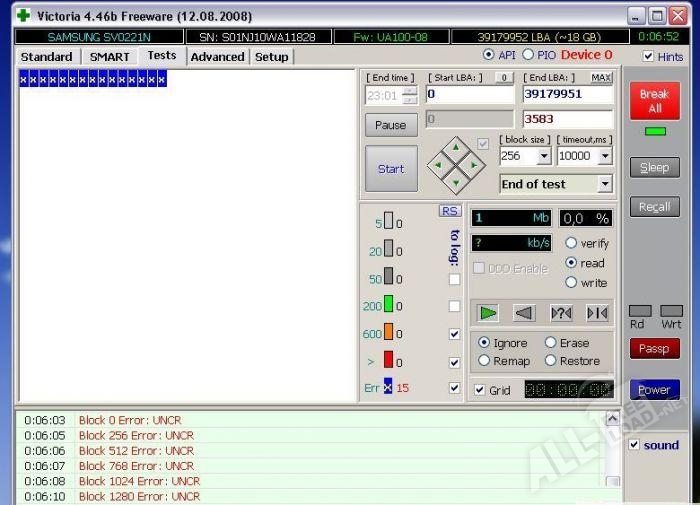
Task: Select the verify radio button
Action: point(572,243)
